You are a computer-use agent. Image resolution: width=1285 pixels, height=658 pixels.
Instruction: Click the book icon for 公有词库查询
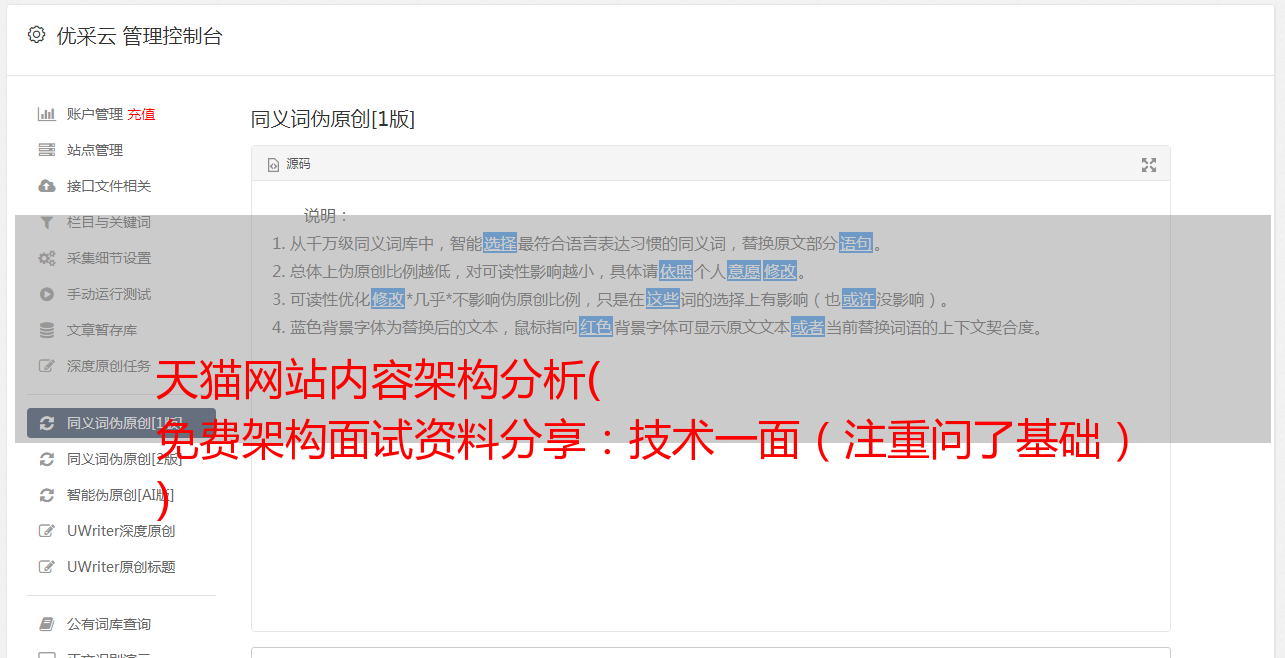(46, 624)
